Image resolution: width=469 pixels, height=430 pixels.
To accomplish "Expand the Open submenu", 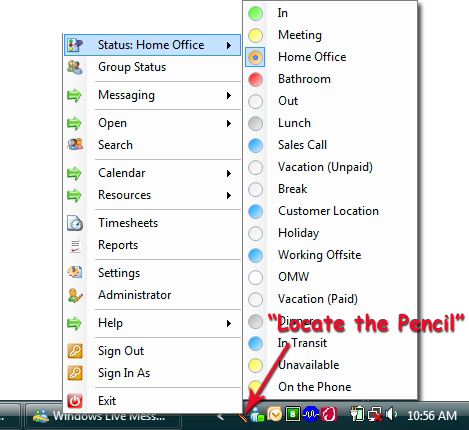I will (152, 123).
